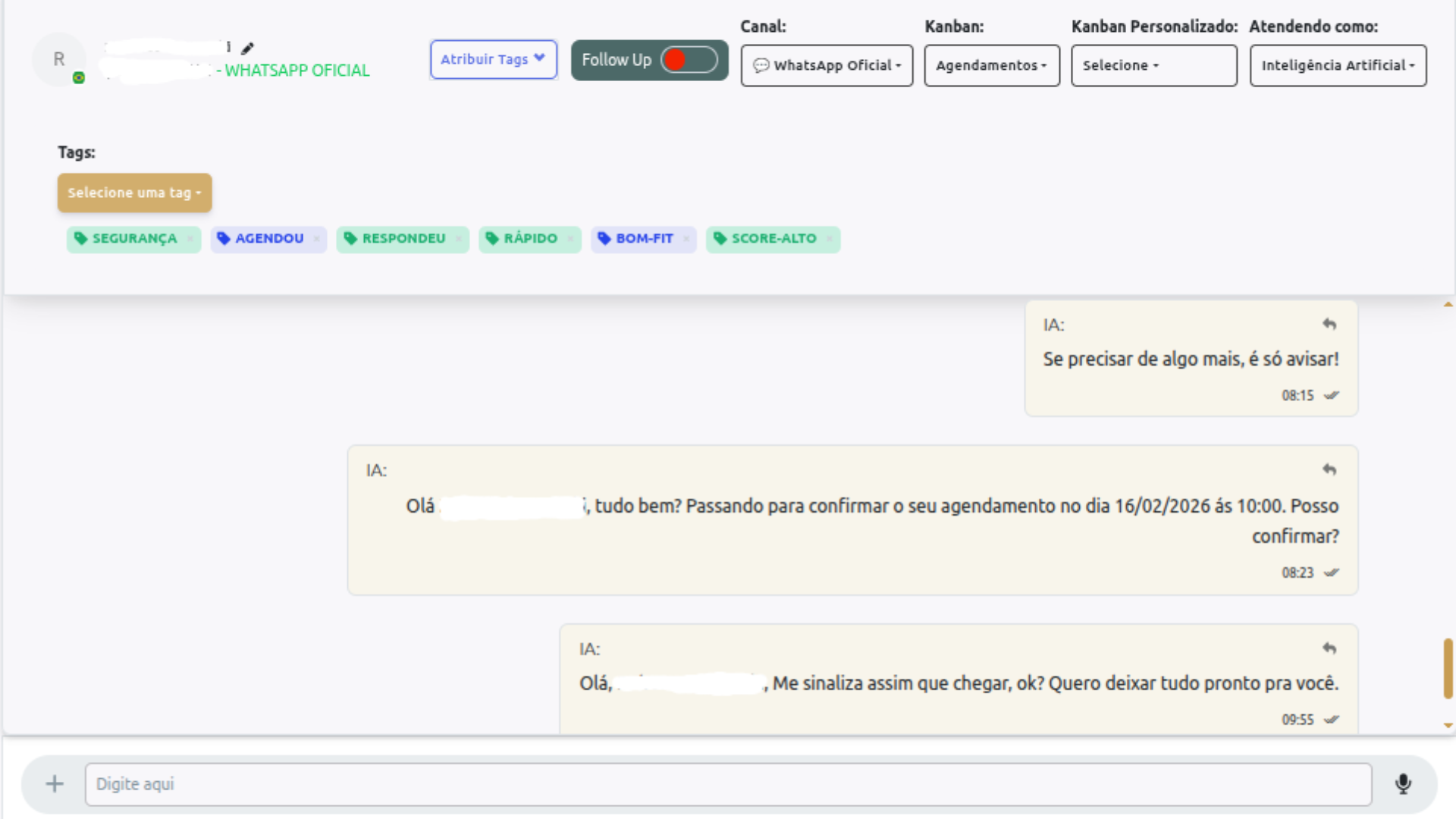
Task: Click Atribuir Tags button
Action: coord(493,59)
